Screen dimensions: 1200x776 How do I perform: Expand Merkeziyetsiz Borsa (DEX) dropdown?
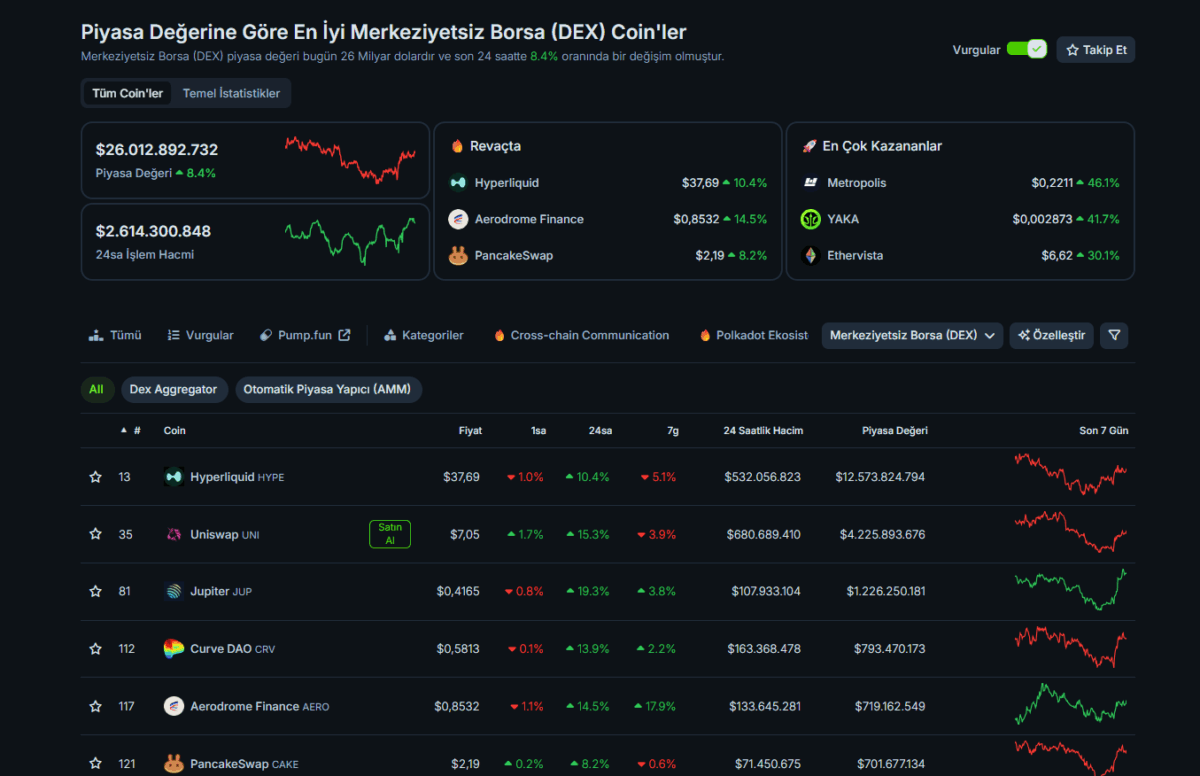click(x=912, y=335)
